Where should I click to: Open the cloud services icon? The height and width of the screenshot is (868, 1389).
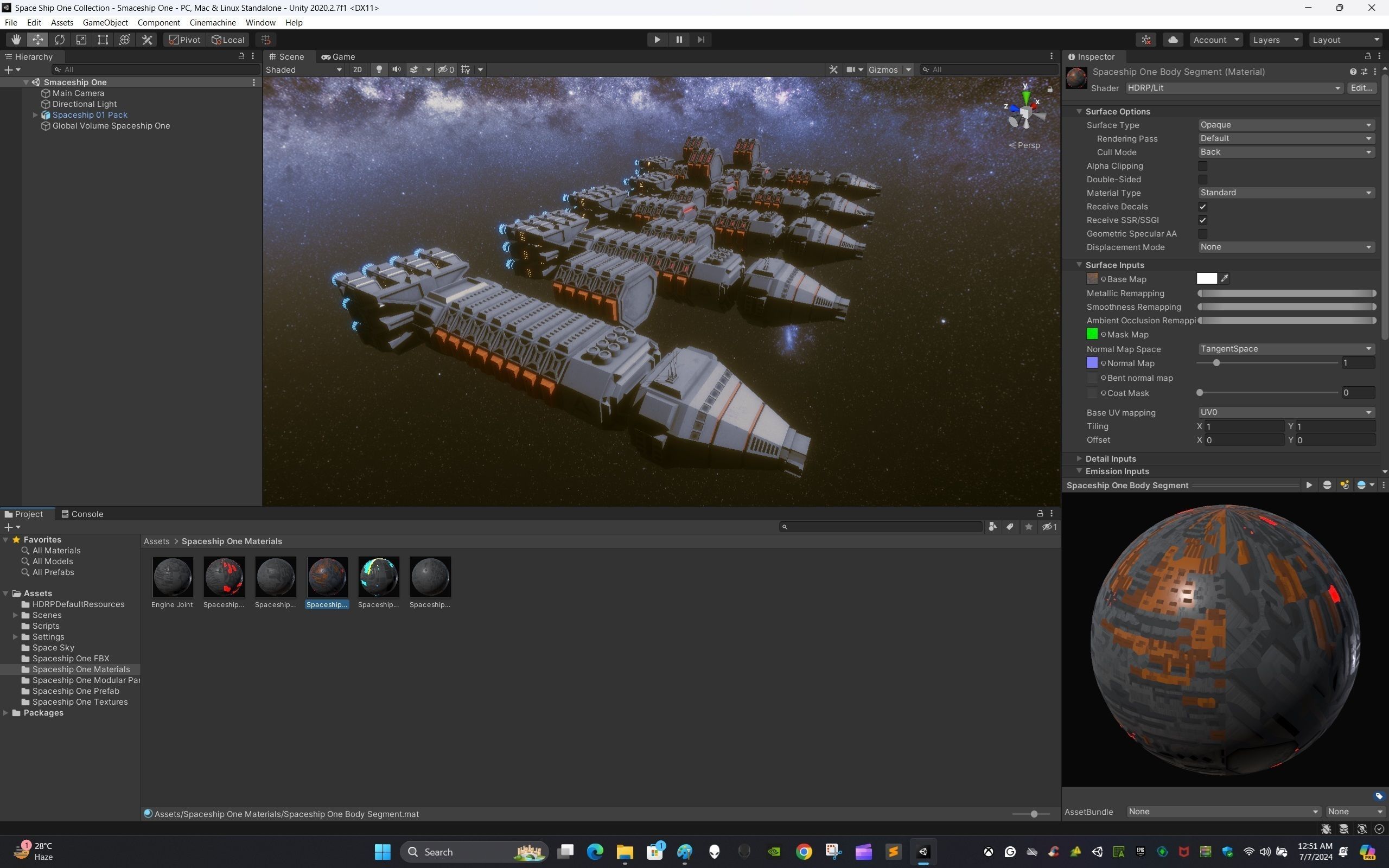click(1173, 40)
